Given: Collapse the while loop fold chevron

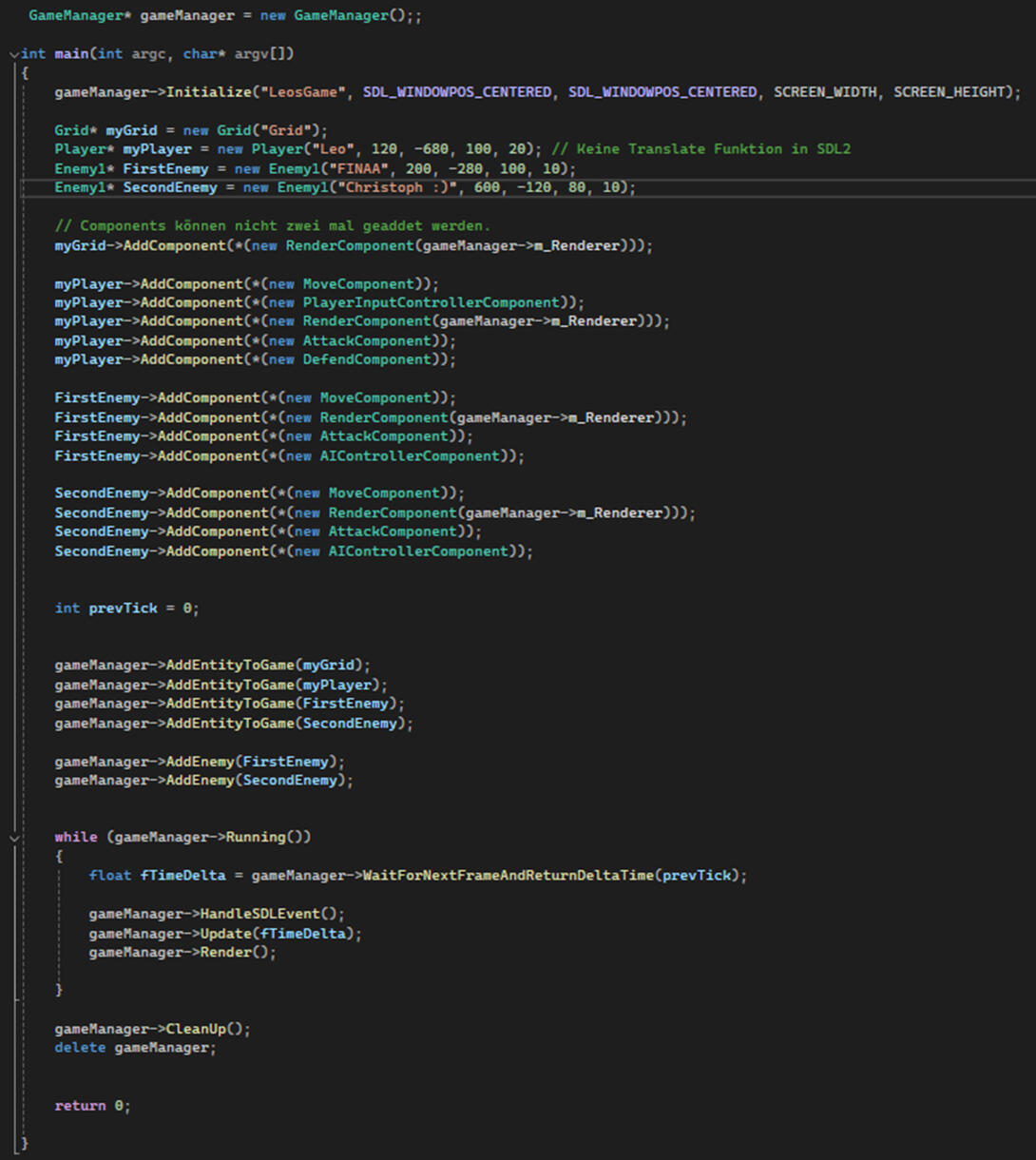Looking at the screenshot, I should click(x=13, y=838).
